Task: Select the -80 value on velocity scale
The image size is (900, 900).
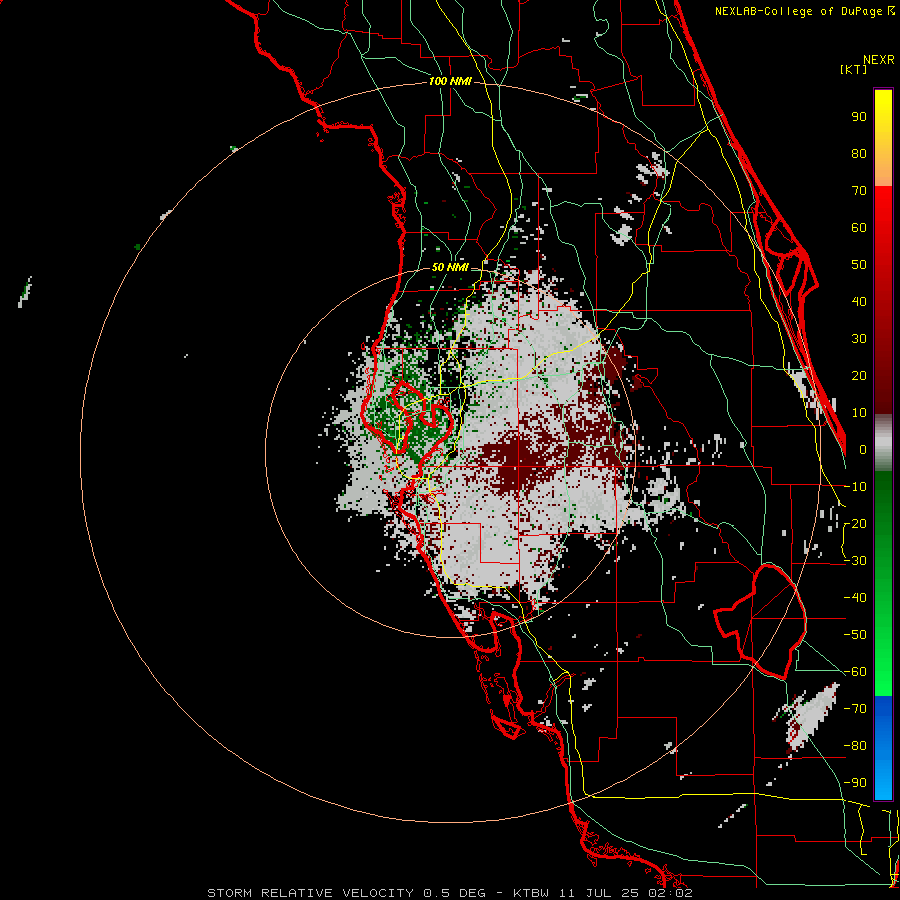Action: pos(855,746)
